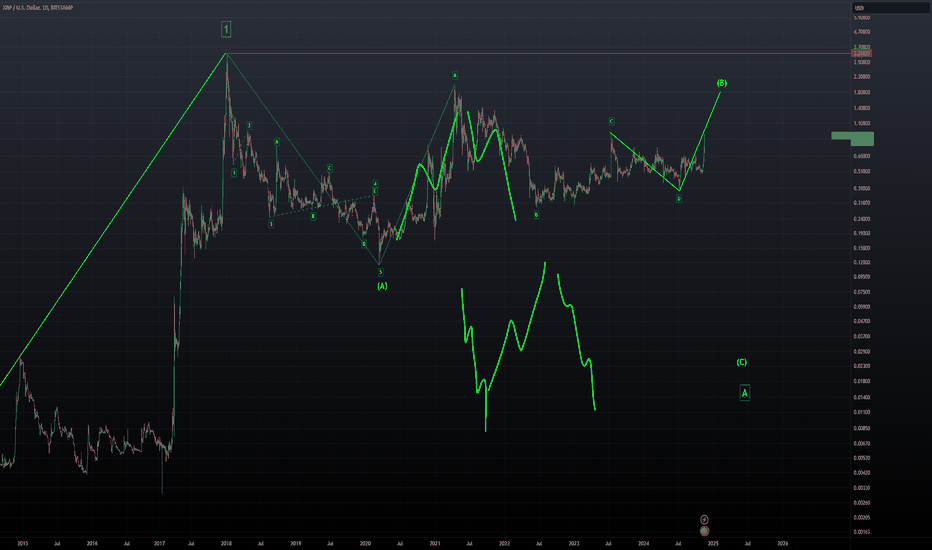Select the green shaded box on price axis
This screenshot has height=550, width=932.
click(x=852, y=139)
